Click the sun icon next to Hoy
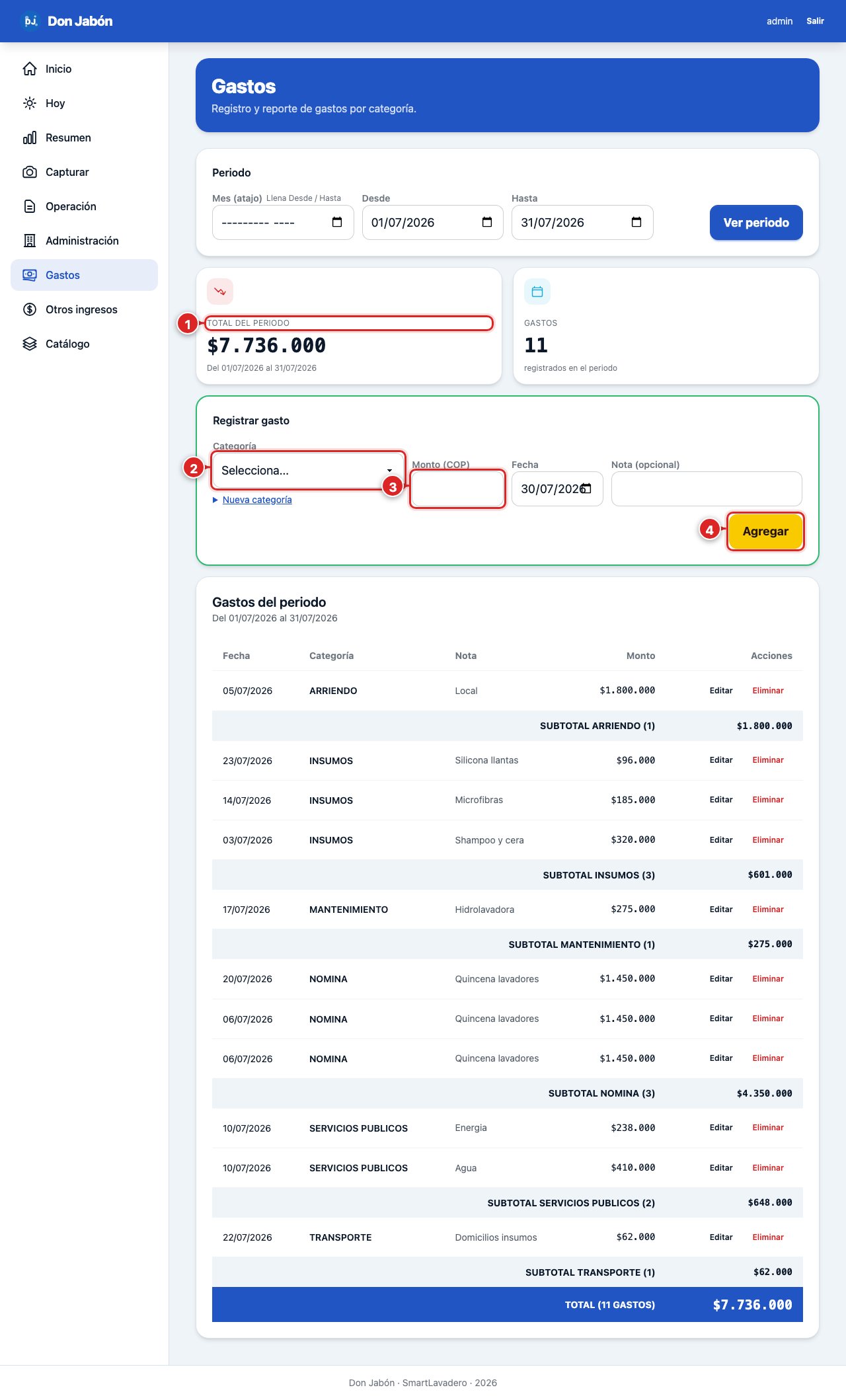 (x=30, y=103)
